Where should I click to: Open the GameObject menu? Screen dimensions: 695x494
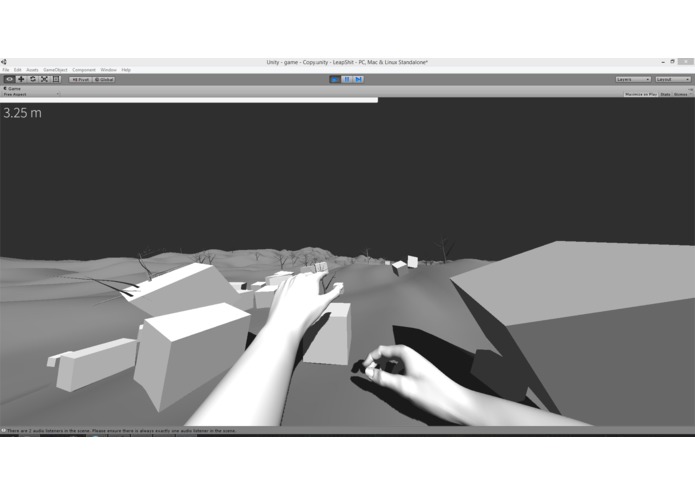tap(55, 70)
